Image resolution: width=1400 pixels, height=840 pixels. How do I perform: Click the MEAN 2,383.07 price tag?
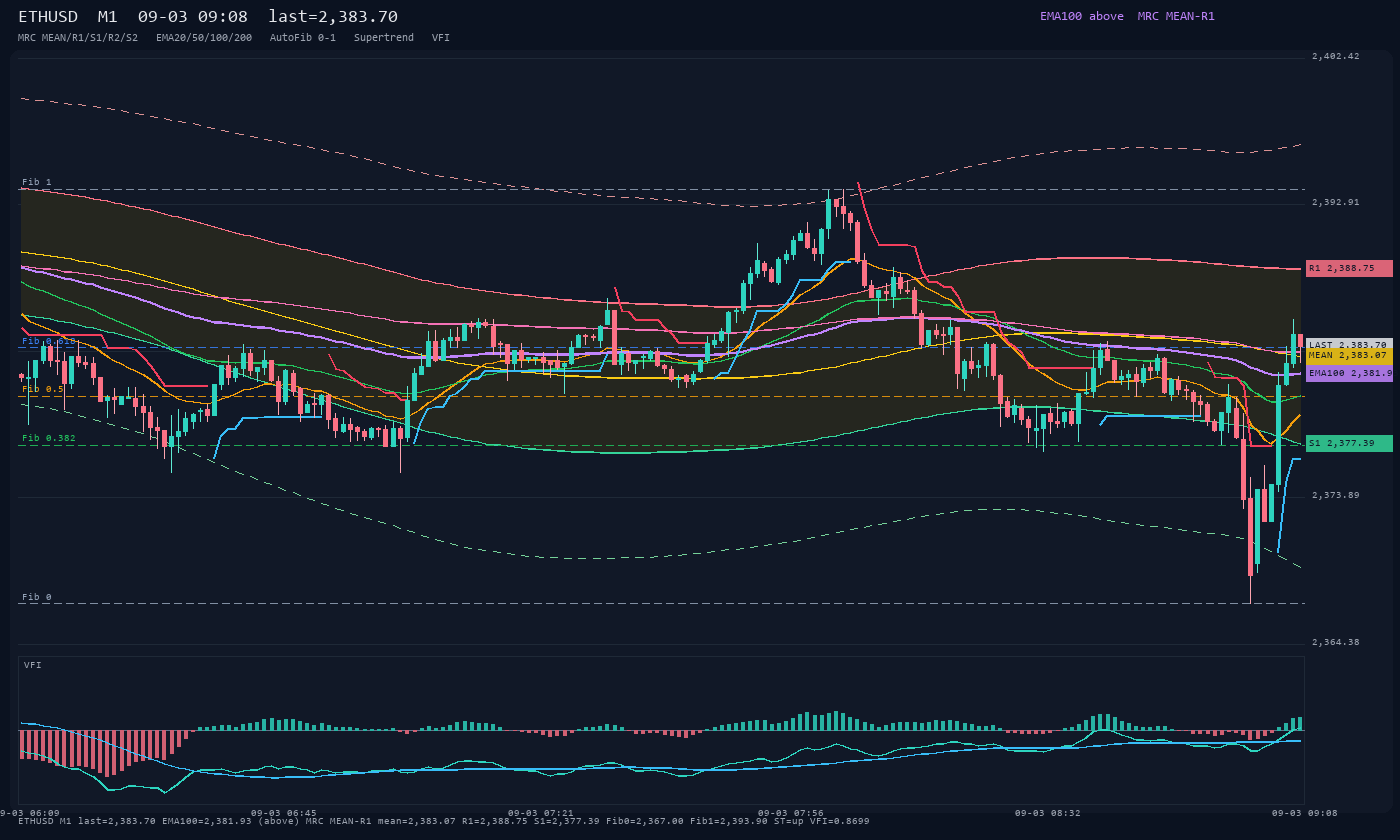1349,355
